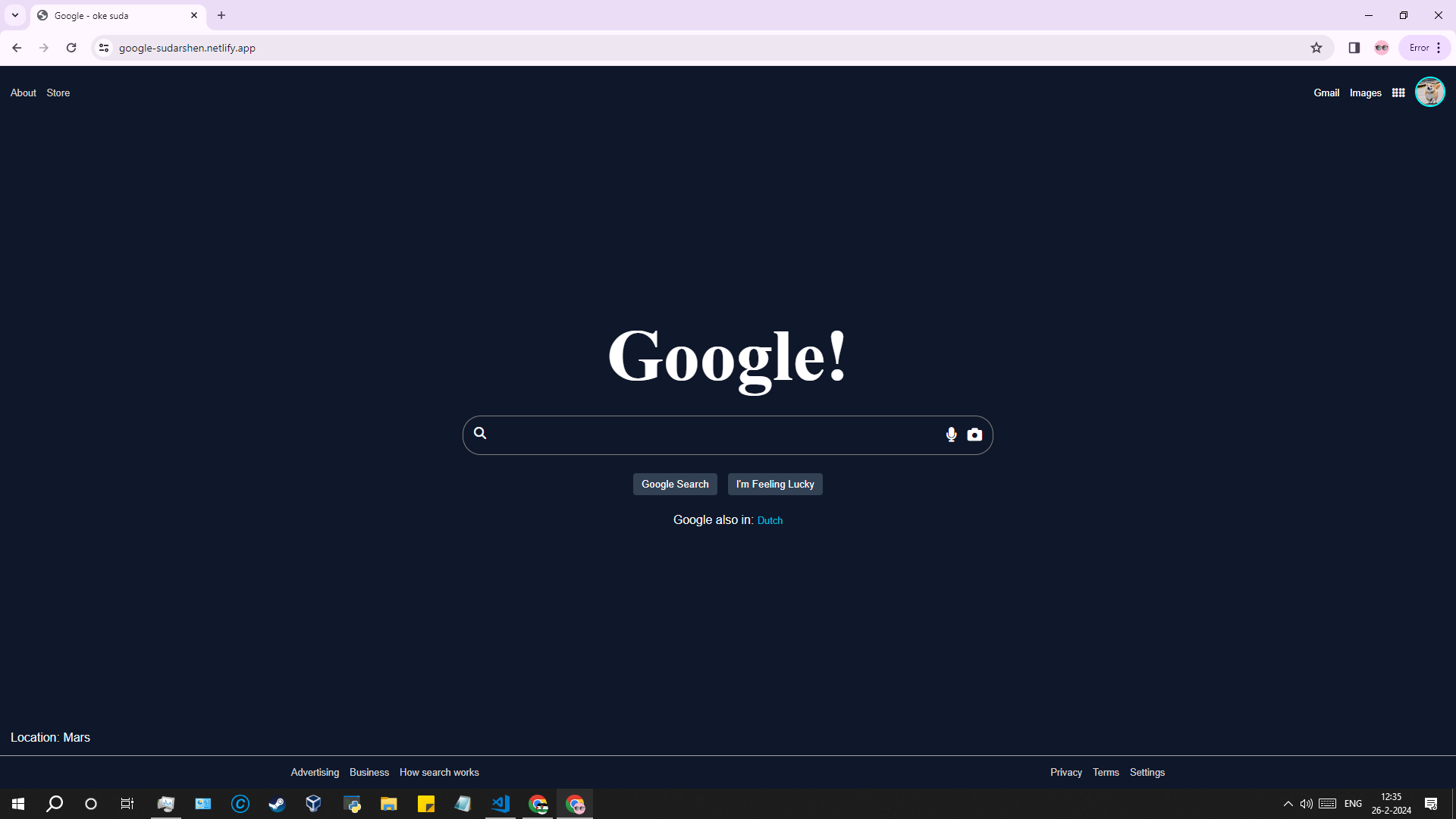Screen dimensions: 1456x819
Task: View site information in the address bar
Action: [x=104, y=48]
